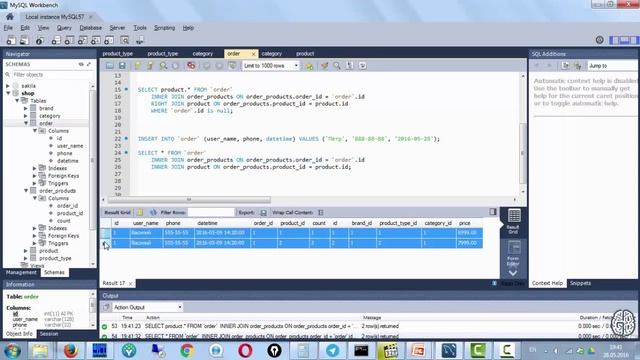
Task: Show more result views with the down chevron
Action: [x=513, y=273]
